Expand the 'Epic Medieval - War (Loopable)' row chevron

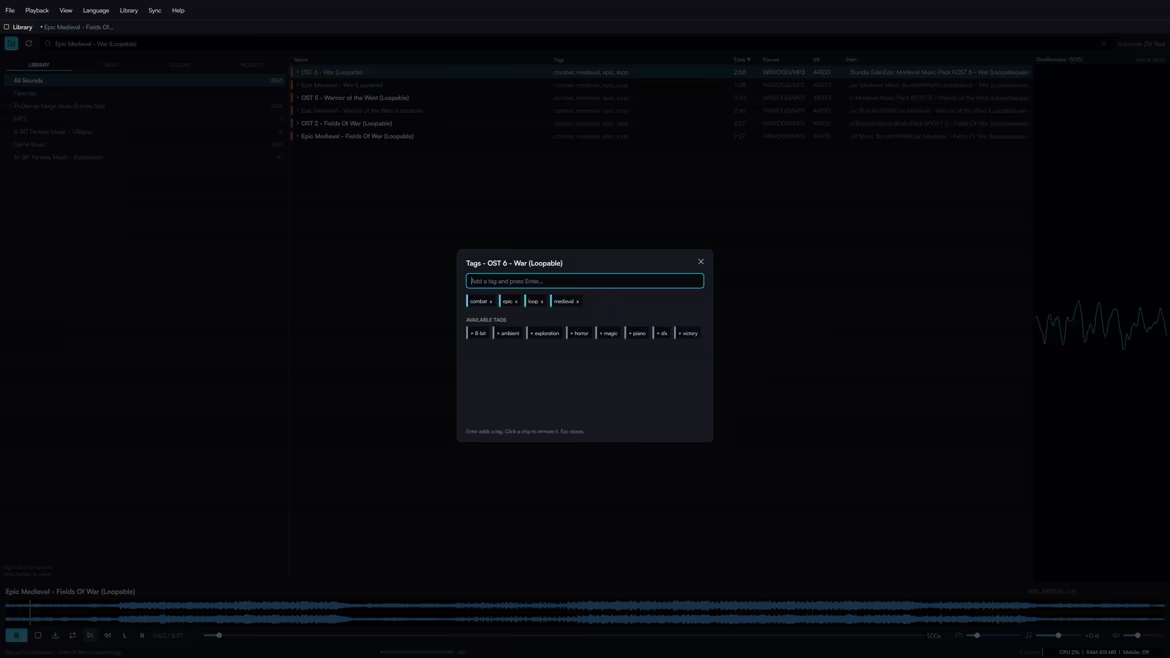coord(298,85)
